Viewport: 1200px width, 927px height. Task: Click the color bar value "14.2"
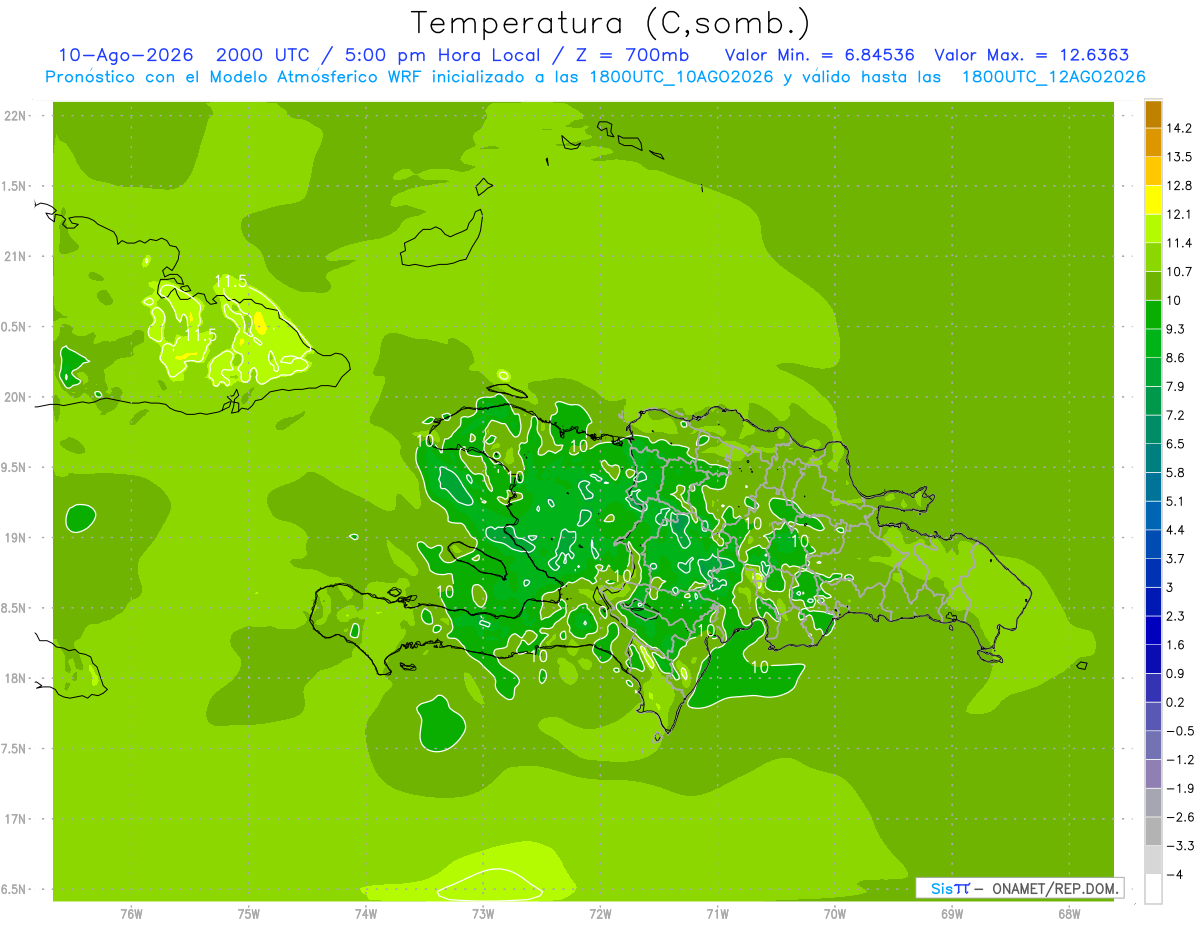click(x=1179, y=128)
